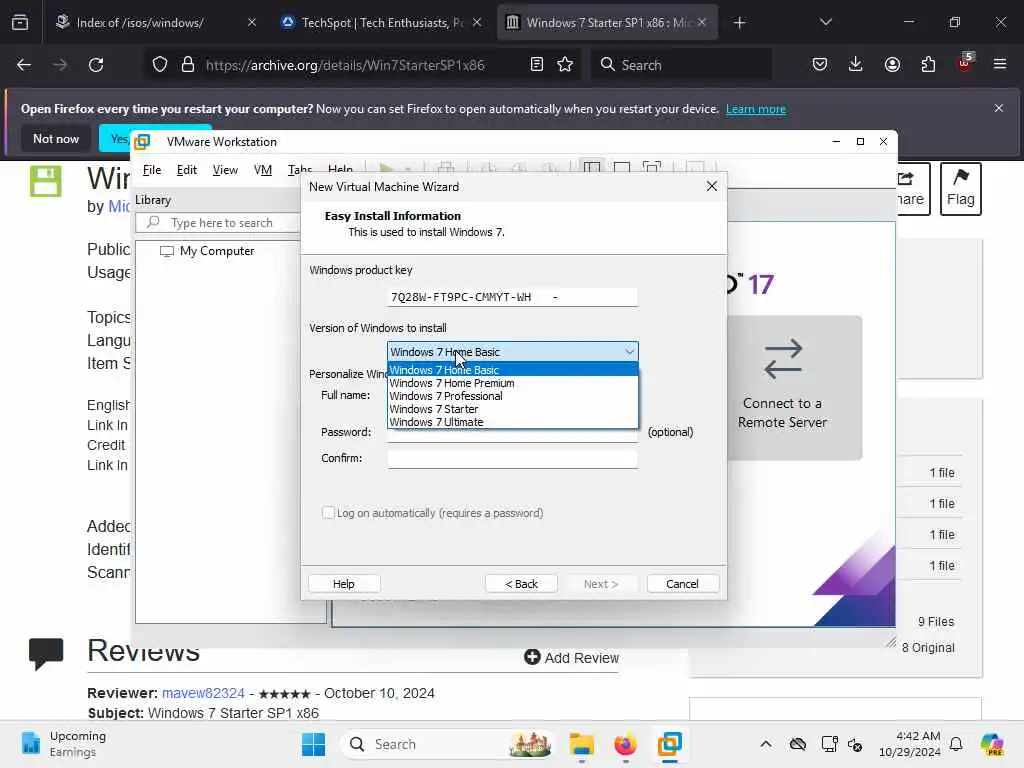Close the New Virtual Machine Wizard dialog
The height and width of the screenshot is (768, 1024).
coord(712,187)
